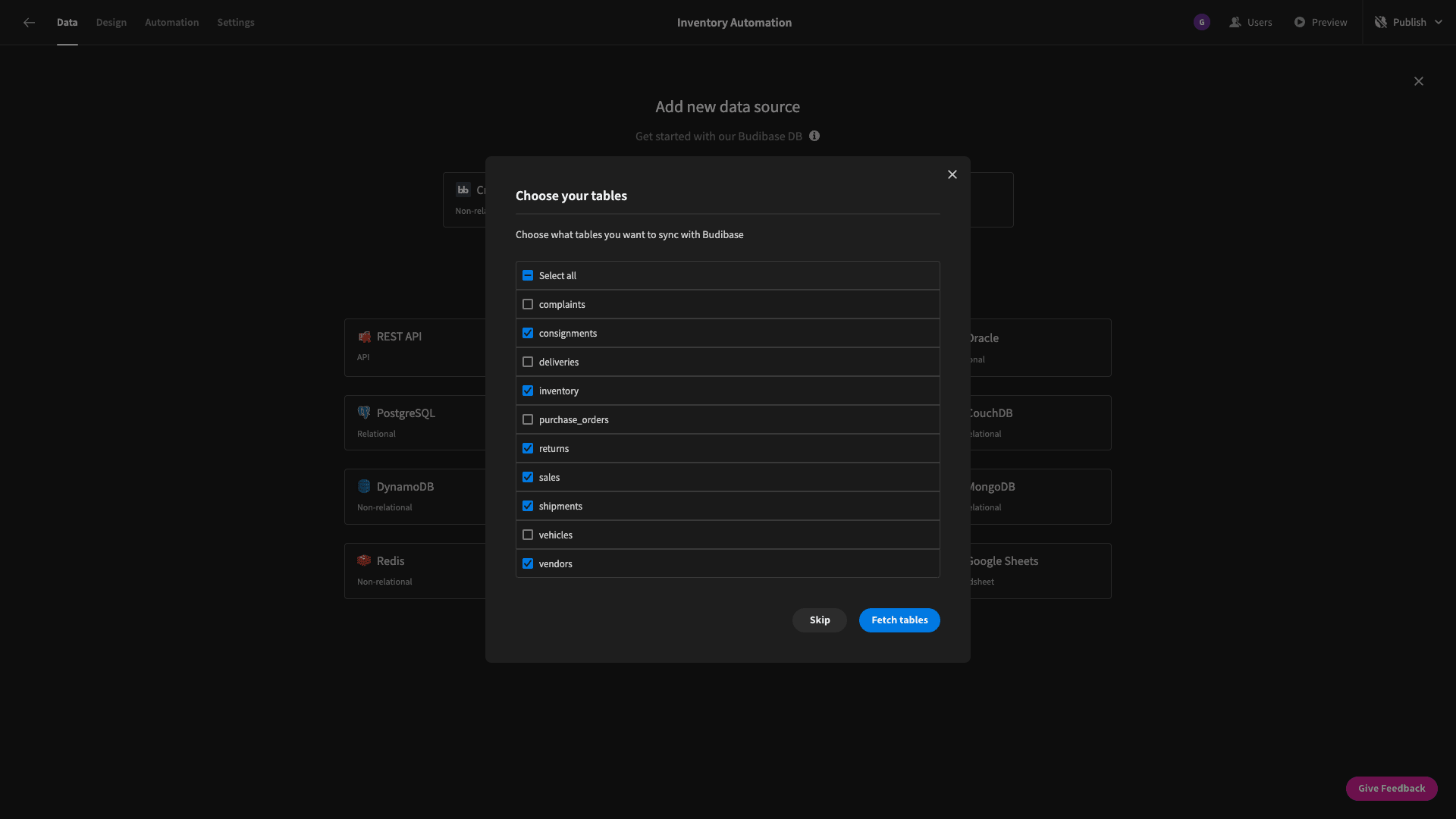Open Users management

tap(1250, 23)
